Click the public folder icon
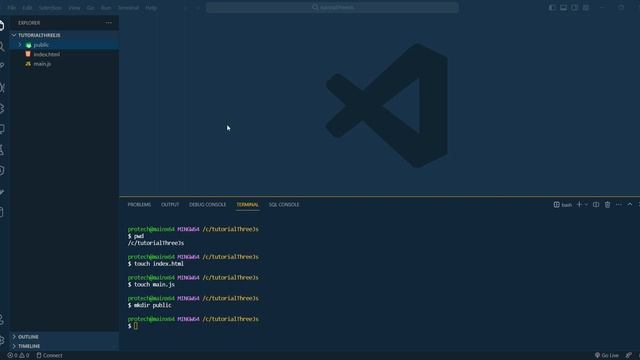This screenshot has width=640, height=360. [x=28, y=45]
